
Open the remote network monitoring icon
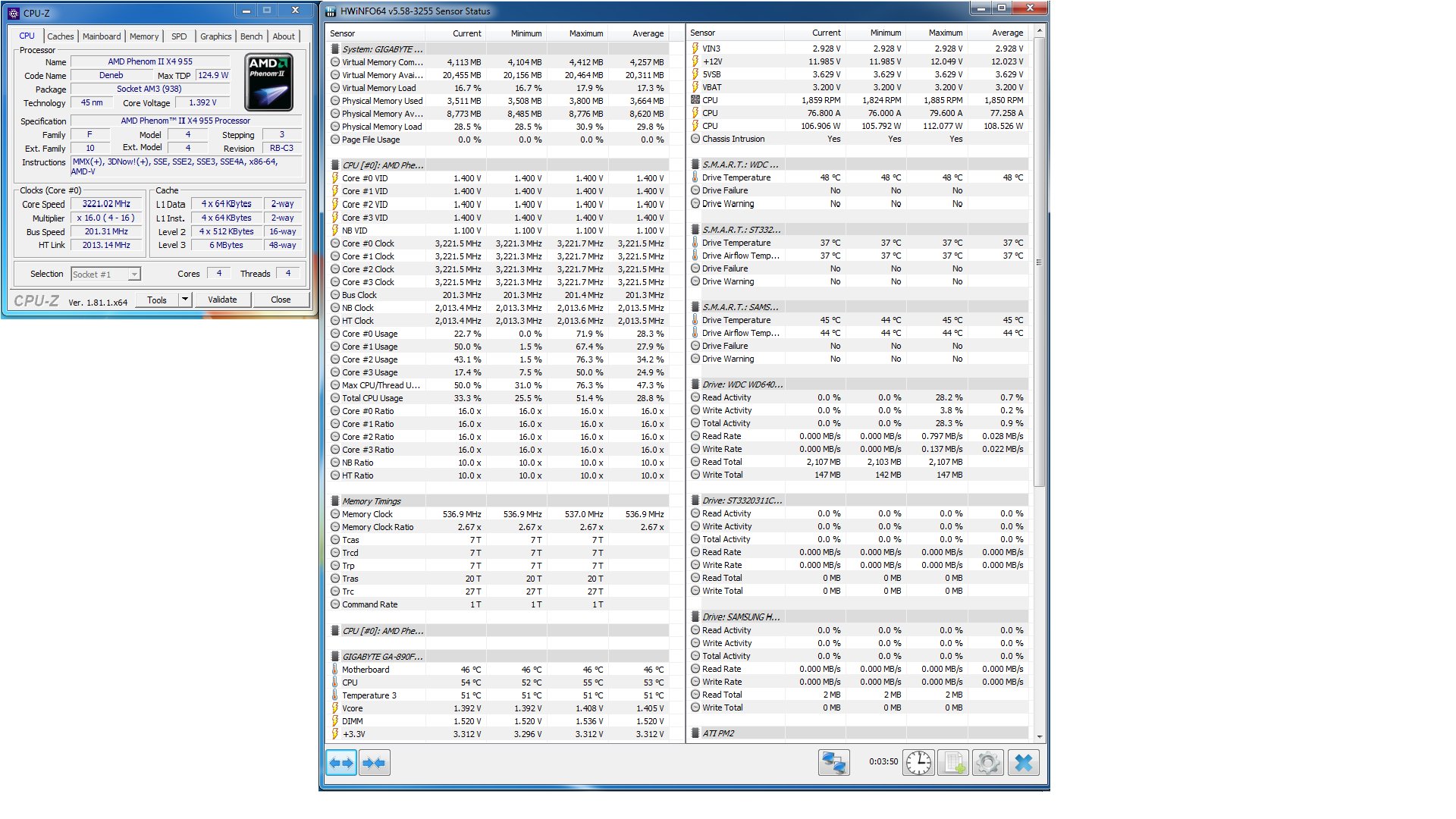pyautogui.click(x=833, y=763)
